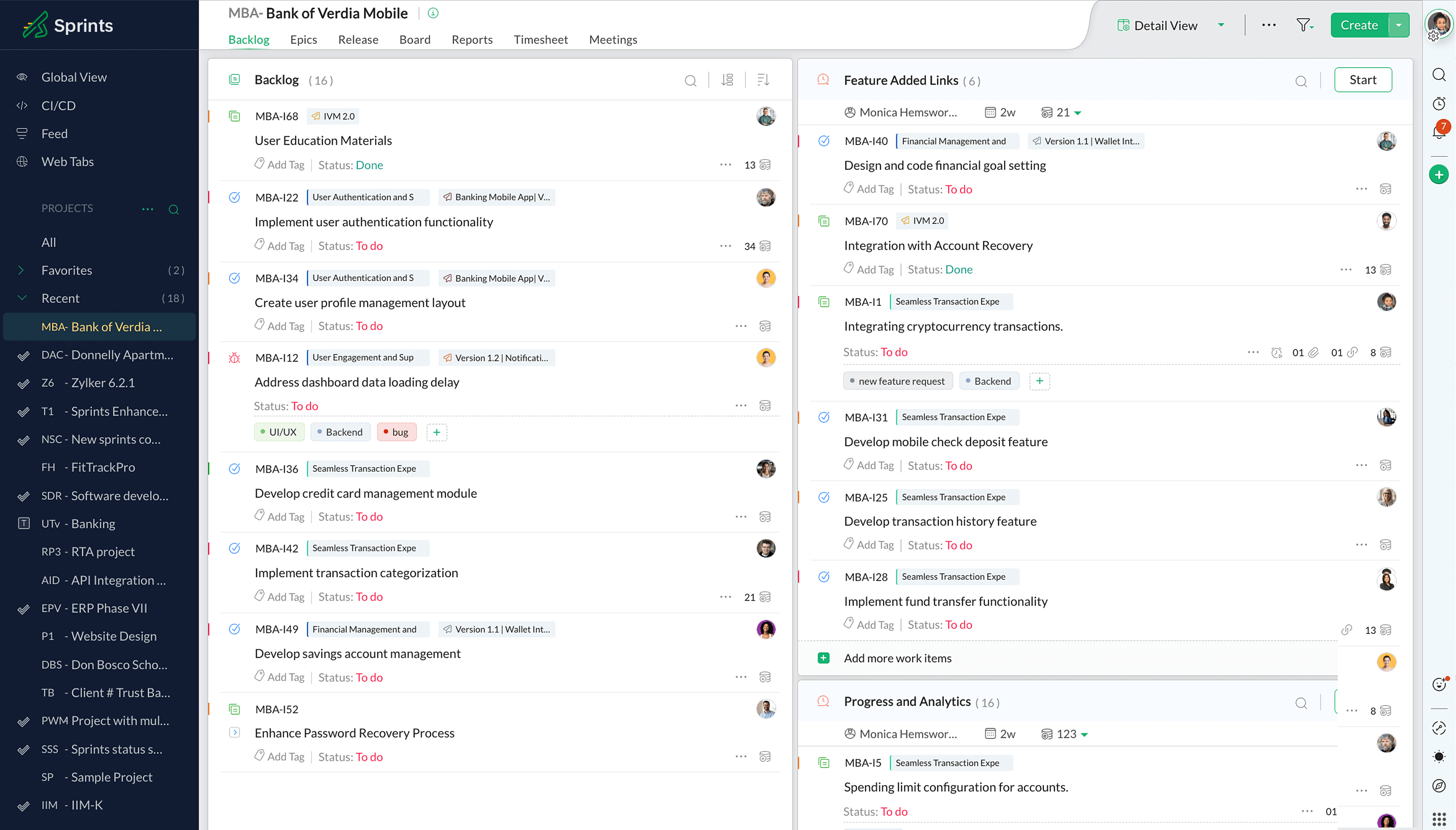Click Add more work items
Screen dimensions: 1456x830
click(897, 658)
